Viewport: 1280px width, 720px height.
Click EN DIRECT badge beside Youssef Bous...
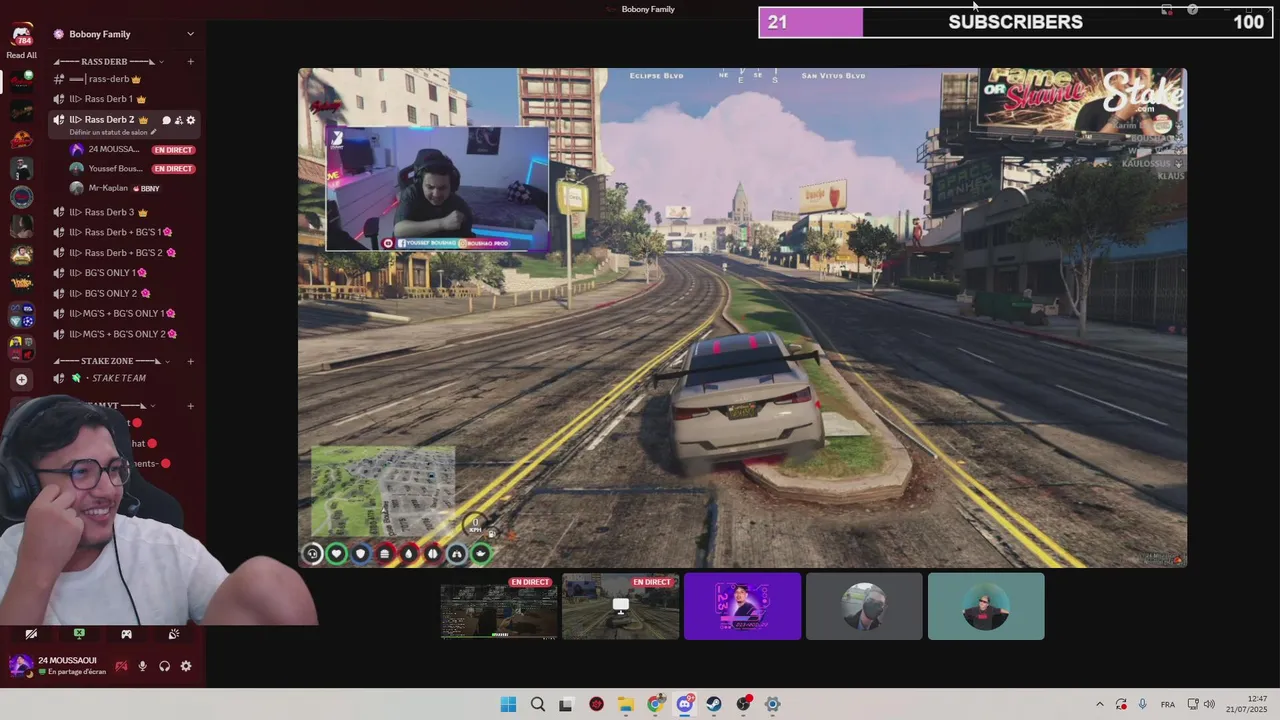tap(173, 169)
